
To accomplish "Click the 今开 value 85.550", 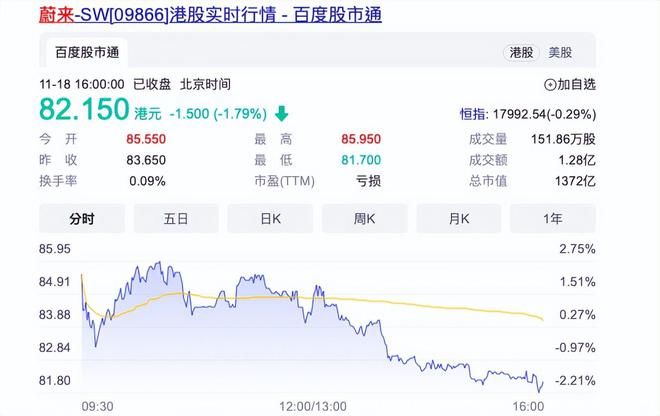I will [x=146, y=139].
